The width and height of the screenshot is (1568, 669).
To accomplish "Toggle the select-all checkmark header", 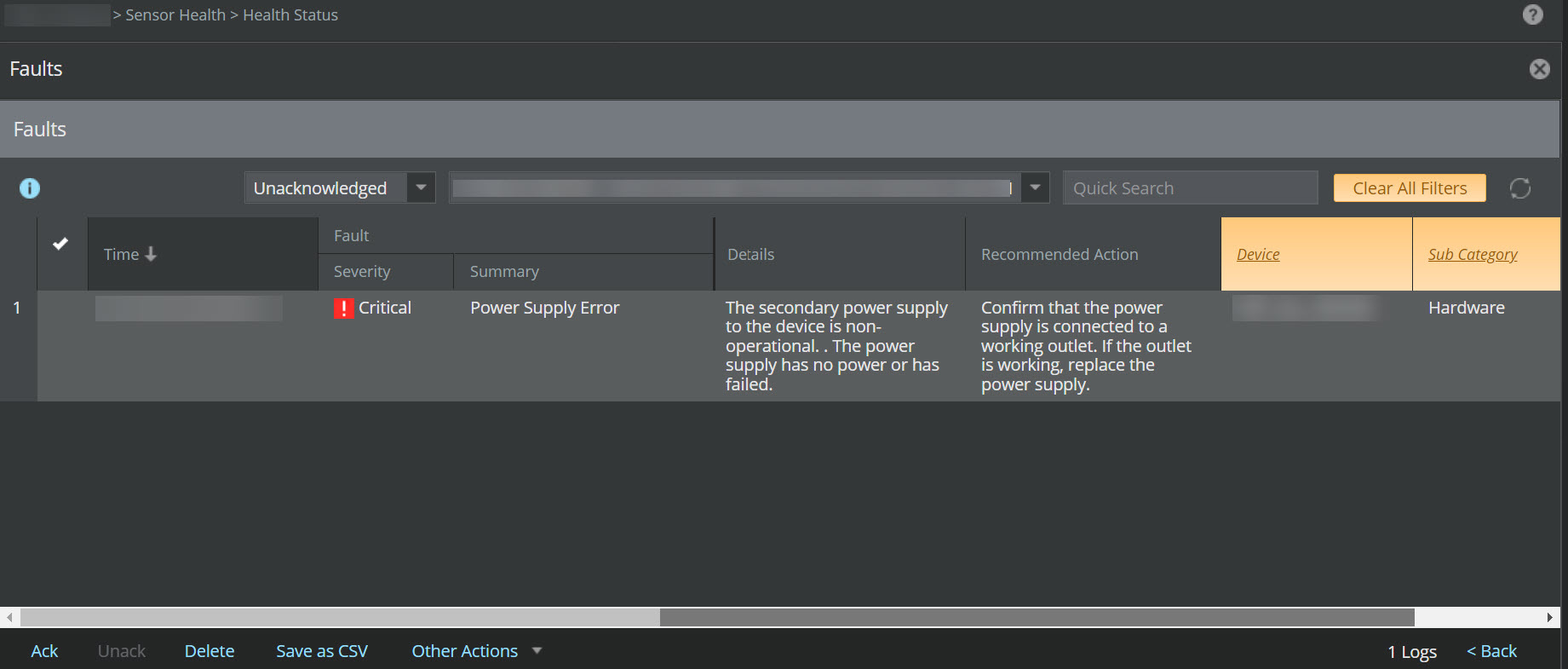I will tap(60, 244).
